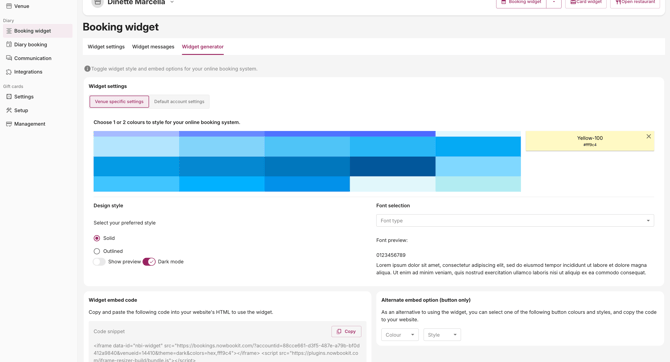Pick the pale aqua swatch in bottom row
Image resolution: width=670 pixels, height=362 pixels.
coord(478,184)
